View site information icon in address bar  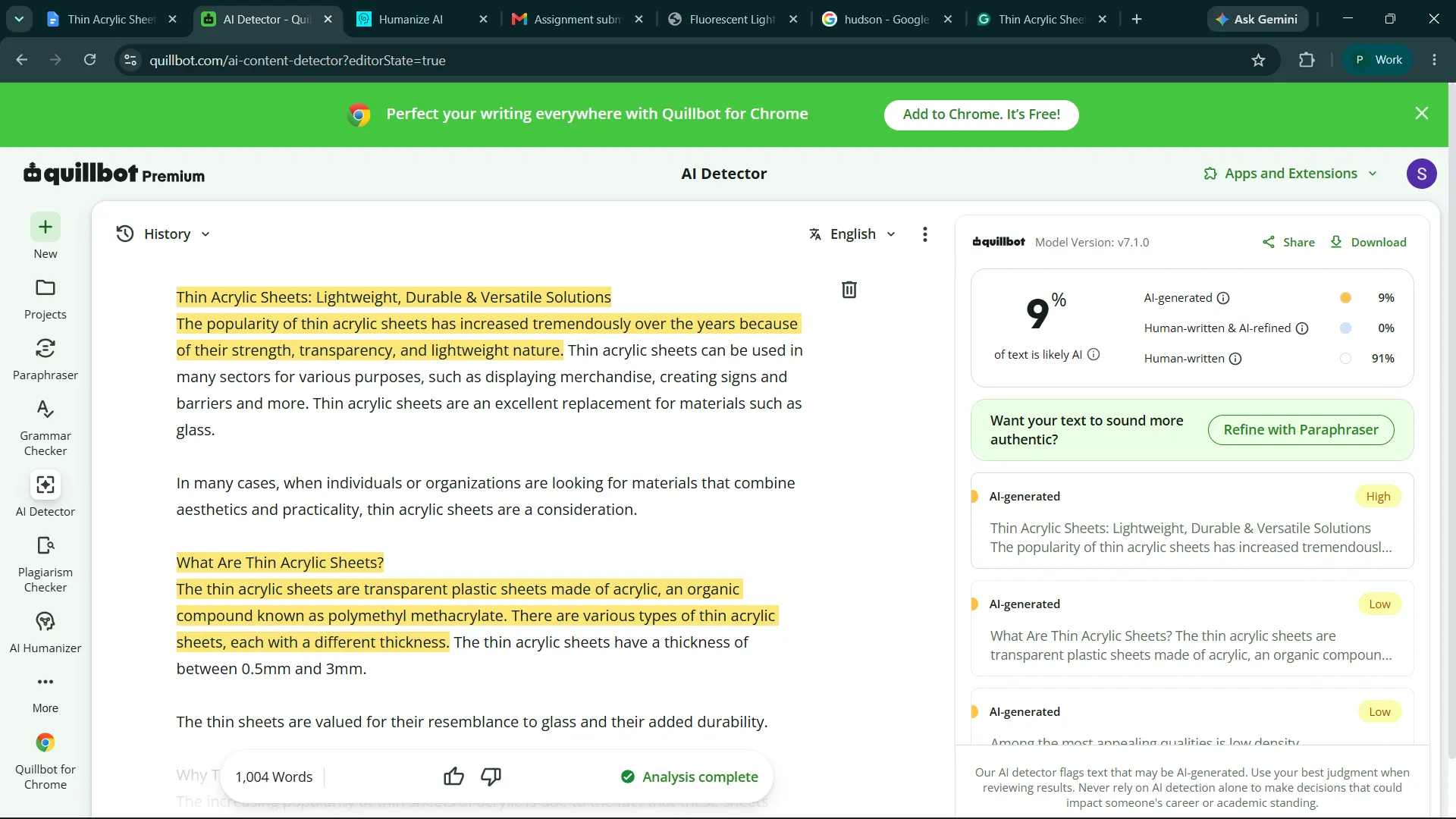pos(130,60)
